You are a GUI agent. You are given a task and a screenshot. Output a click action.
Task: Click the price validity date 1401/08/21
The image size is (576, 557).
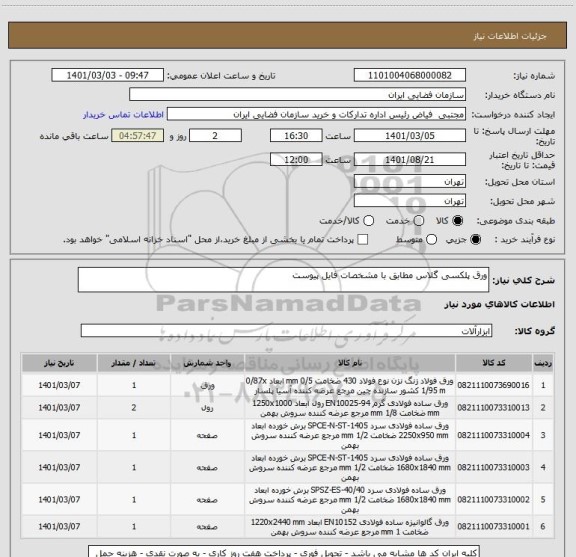click(410, 159)
